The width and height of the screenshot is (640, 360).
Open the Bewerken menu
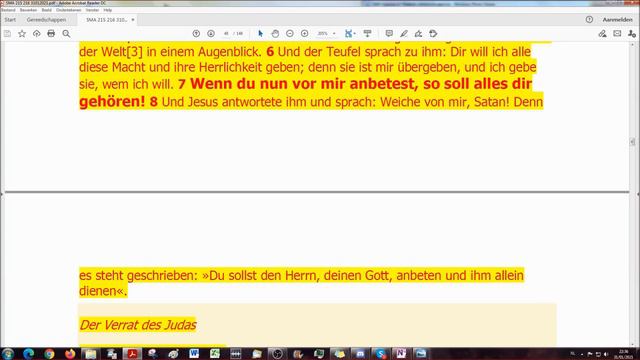pyautogui.click(x=28, y=10)
